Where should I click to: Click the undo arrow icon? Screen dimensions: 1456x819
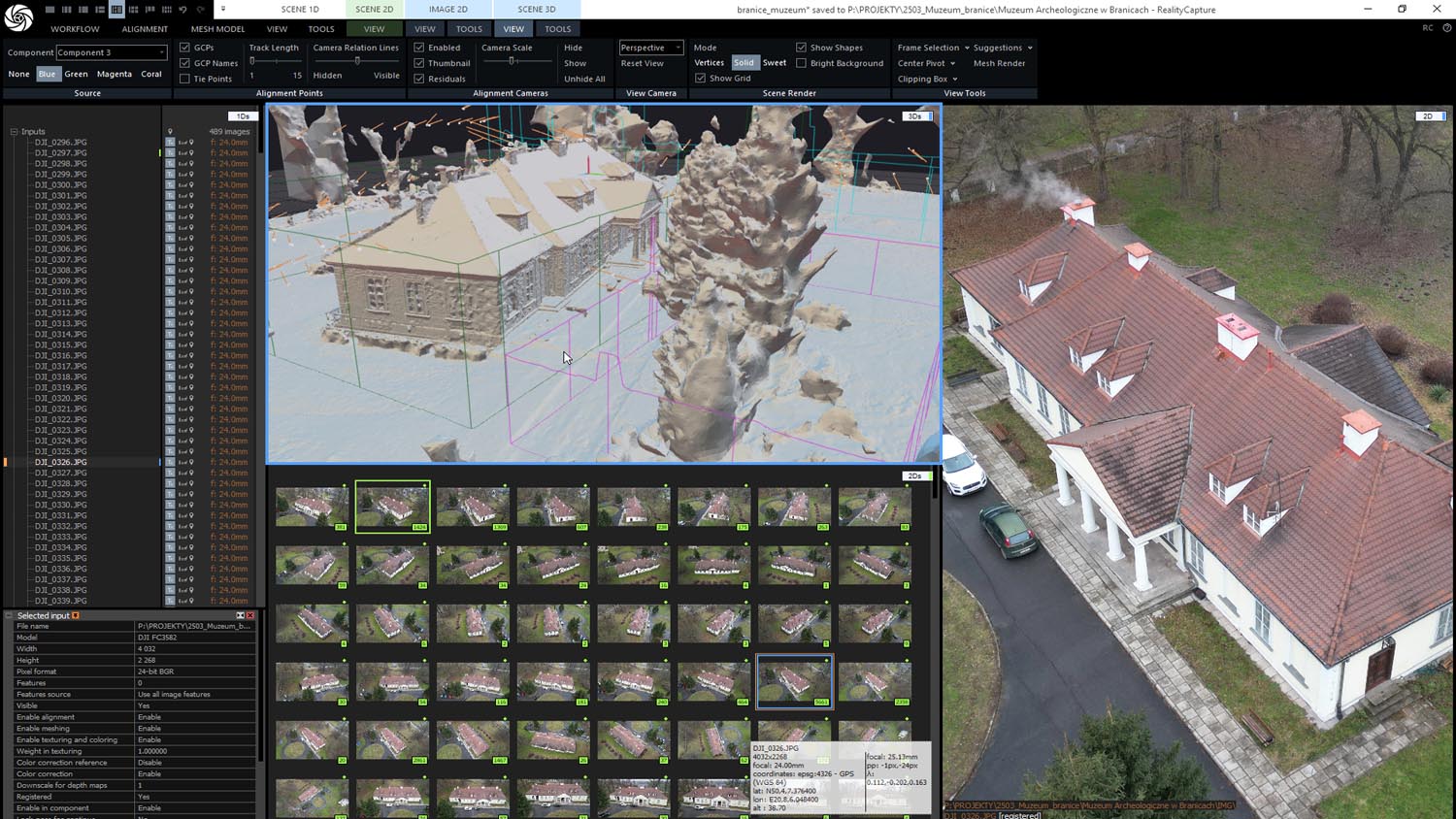coord(182,10)
